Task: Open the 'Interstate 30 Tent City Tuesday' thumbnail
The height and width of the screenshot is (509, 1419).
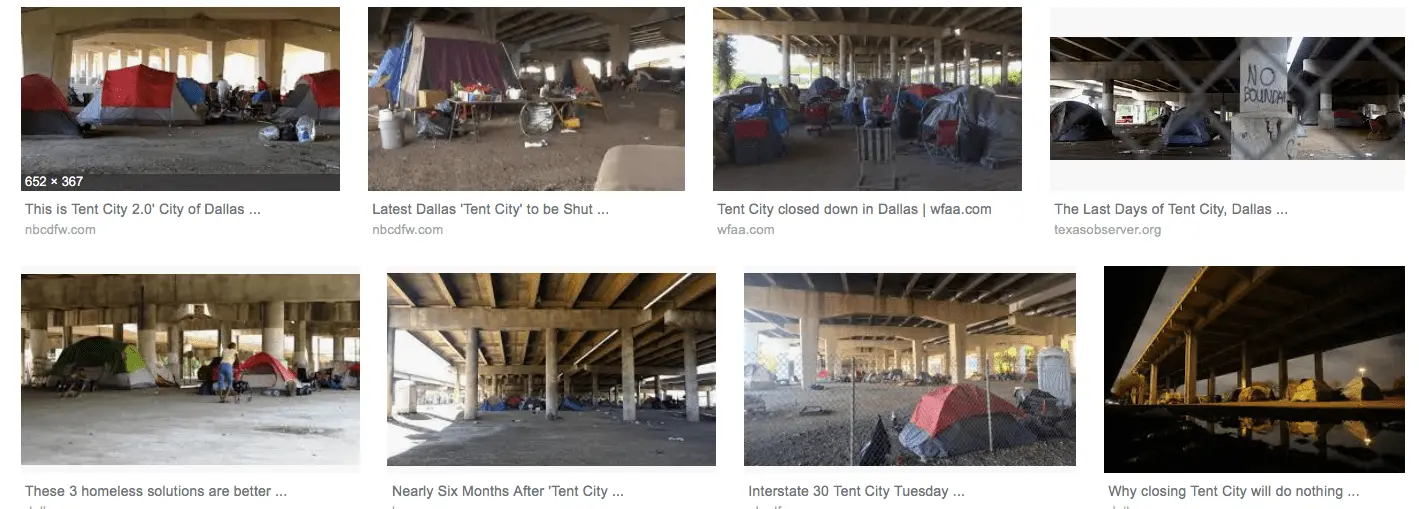Action: [910, 370]
